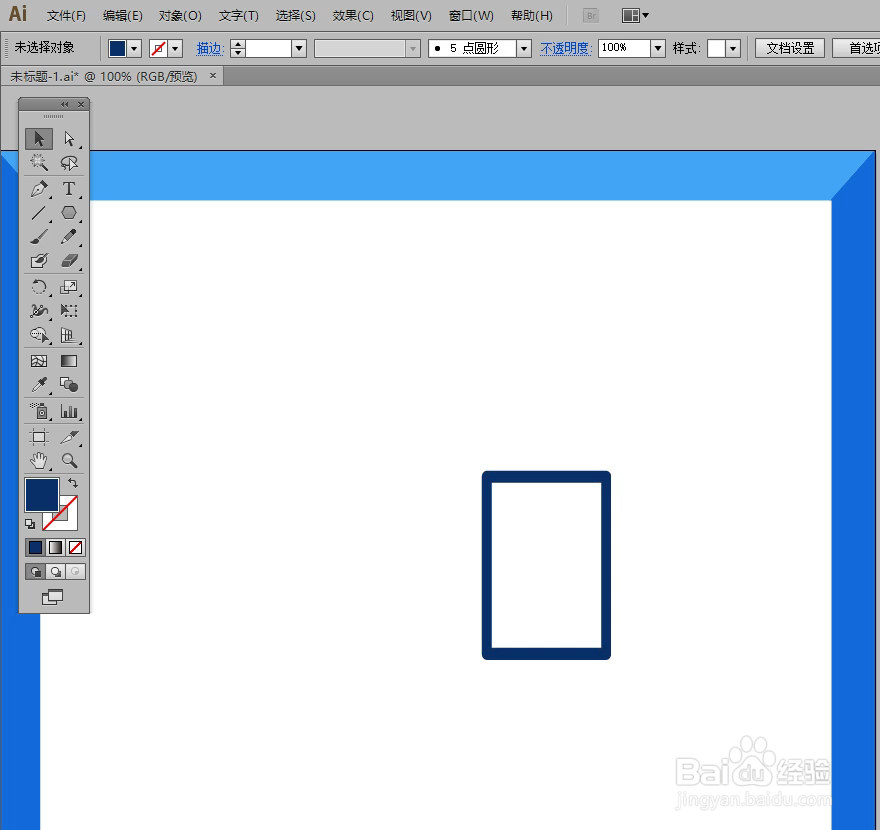
Task: Open the 窗口(W) menu
Action: pos(471,16)
